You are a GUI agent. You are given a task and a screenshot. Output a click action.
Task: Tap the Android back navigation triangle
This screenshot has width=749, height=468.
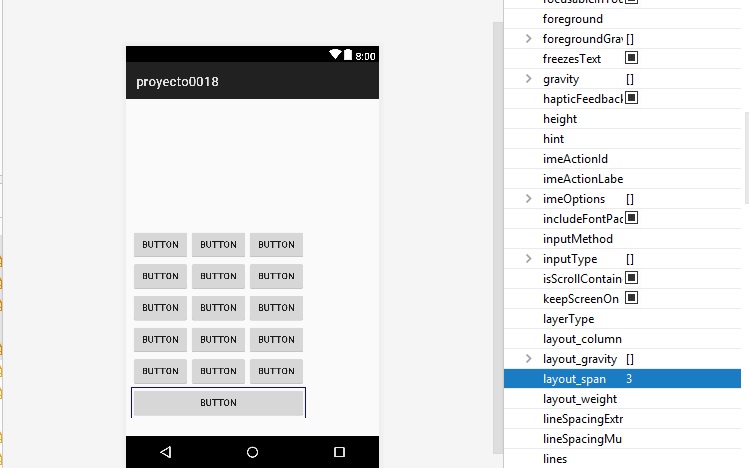(x=165, y=452)
